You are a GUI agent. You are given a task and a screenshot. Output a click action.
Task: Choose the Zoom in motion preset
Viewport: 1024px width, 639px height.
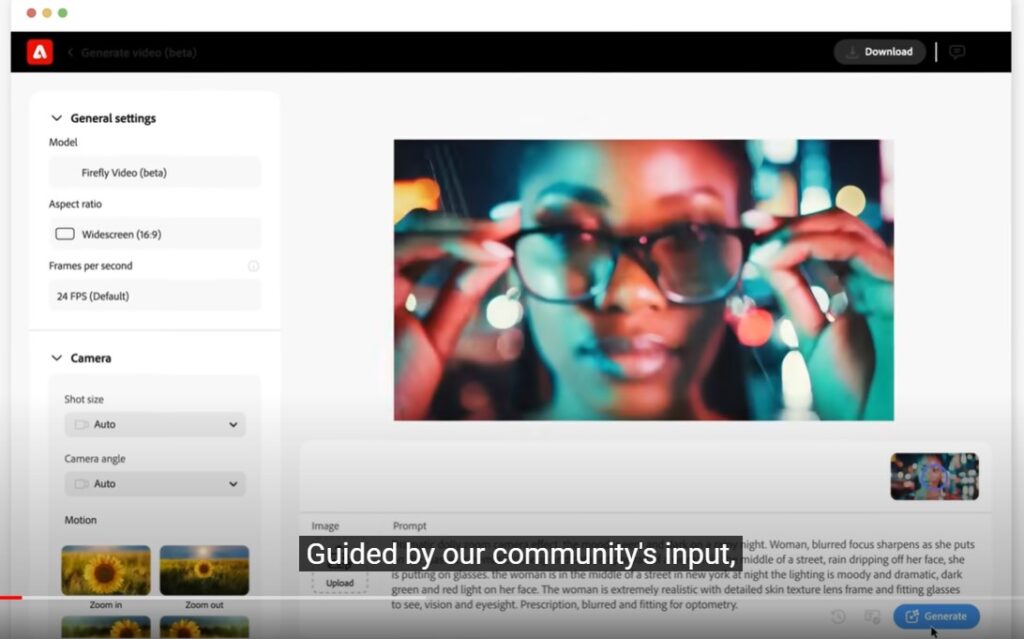106,570
